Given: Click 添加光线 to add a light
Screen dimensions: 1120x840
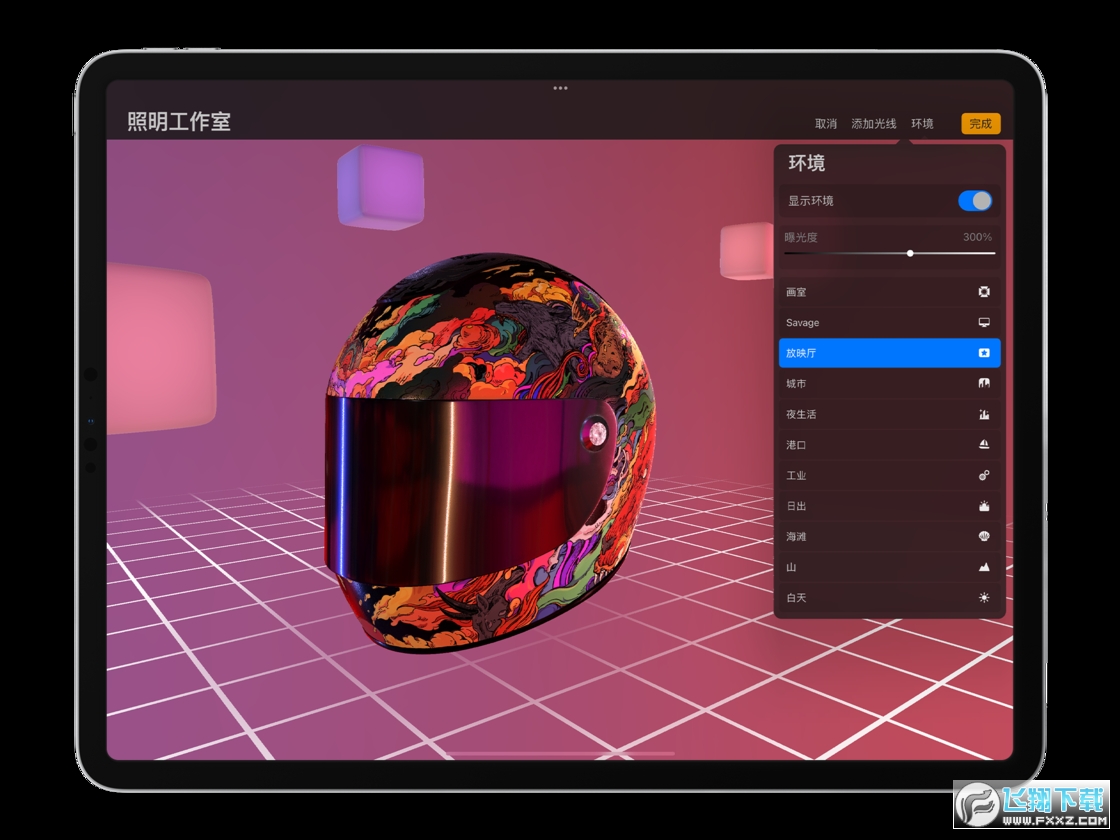Looking at the screenshot, I should [873, 124].
